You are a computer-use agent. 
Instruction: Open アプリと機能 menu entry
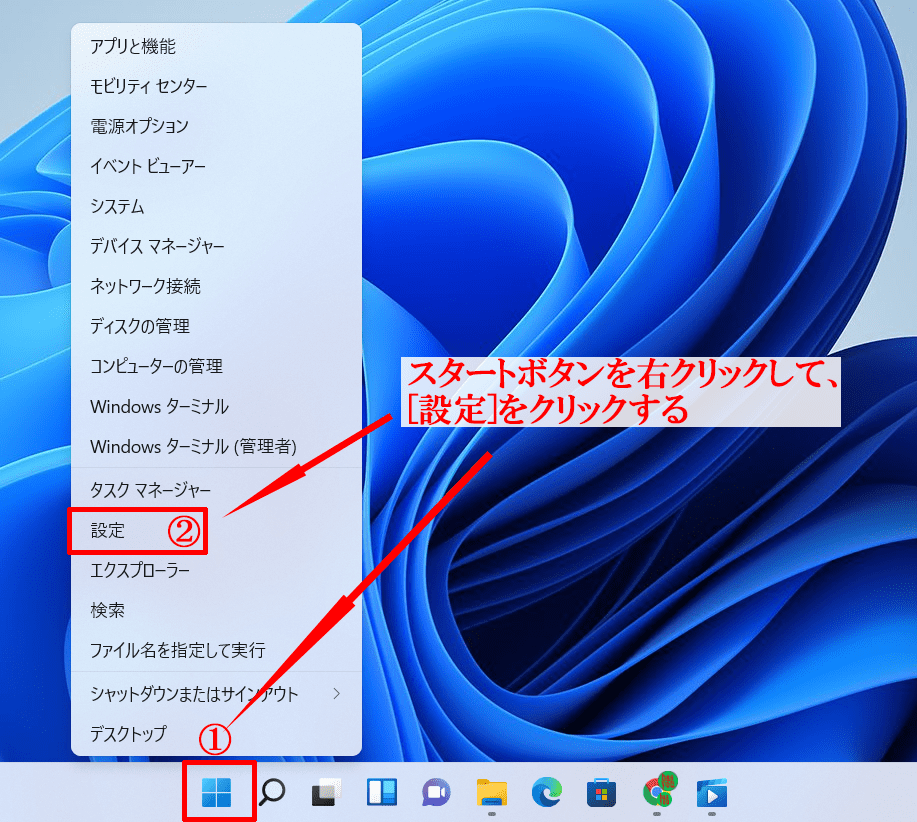133,46
